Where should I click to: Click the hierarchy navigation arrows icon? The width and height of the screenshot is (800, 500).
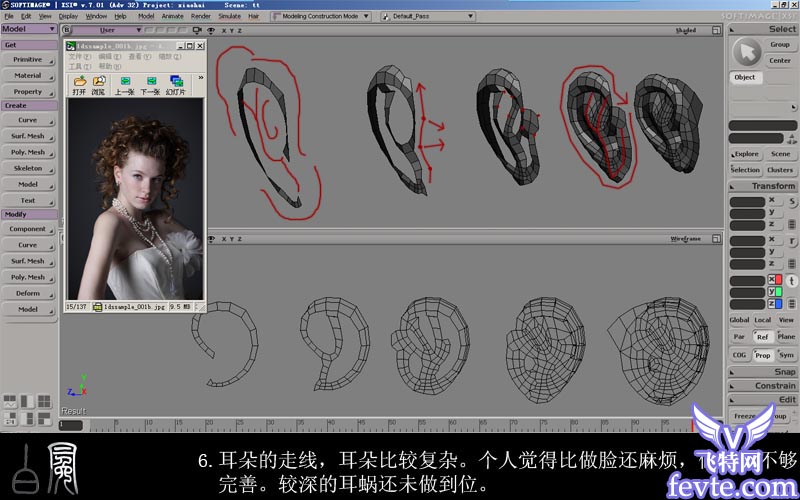point(791,138)
